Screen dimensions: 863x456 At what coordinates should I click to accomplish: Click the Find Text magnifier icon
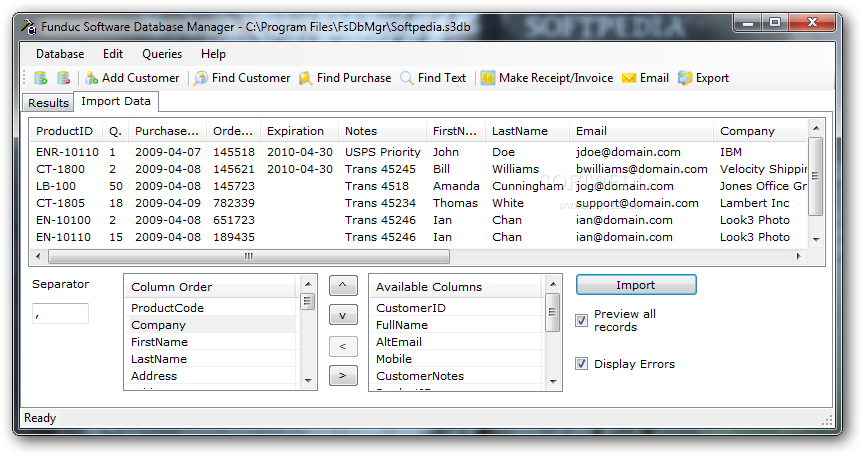(407, 78)
